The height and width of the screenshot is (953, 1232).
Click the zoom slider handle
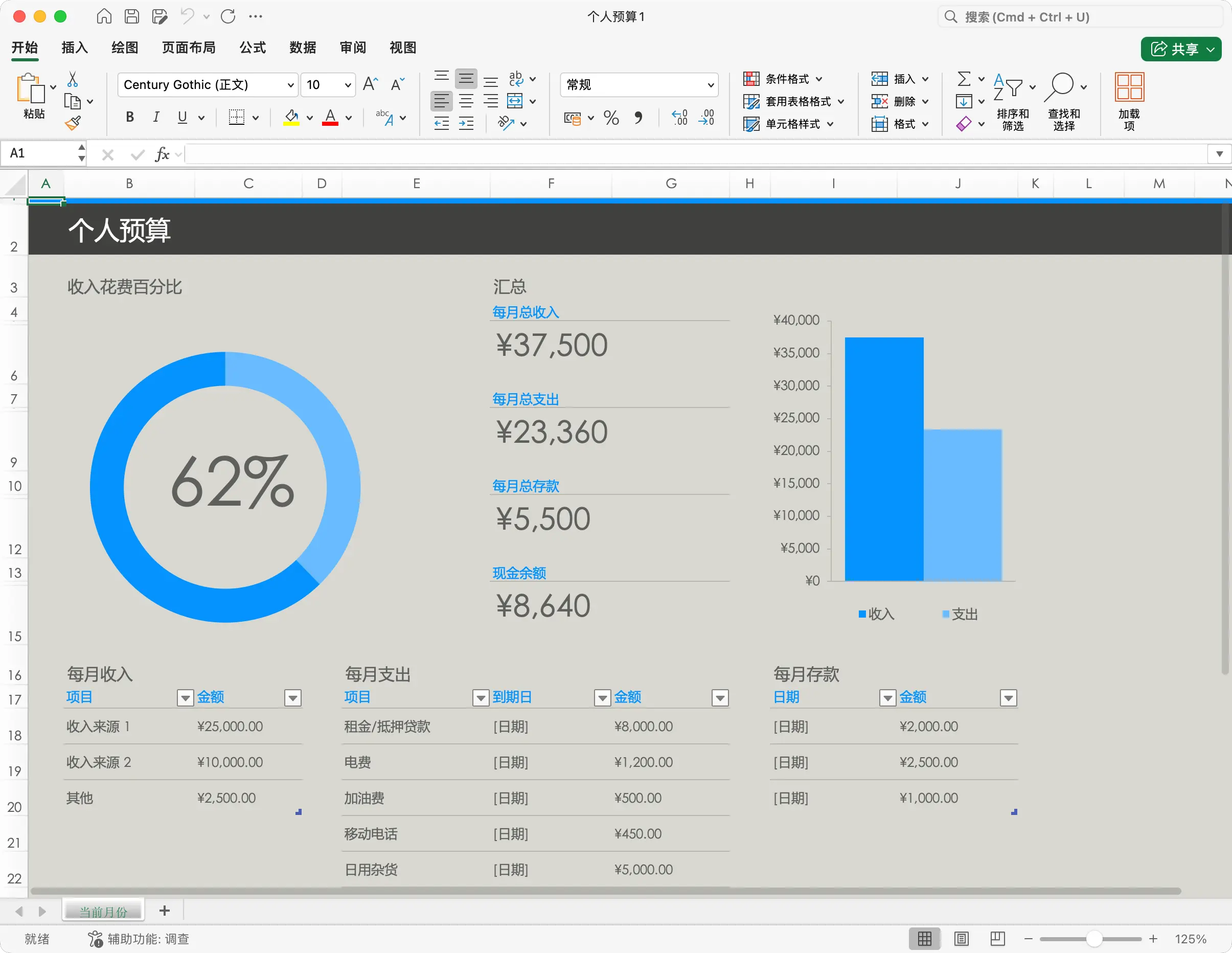tap(1094, 939)
